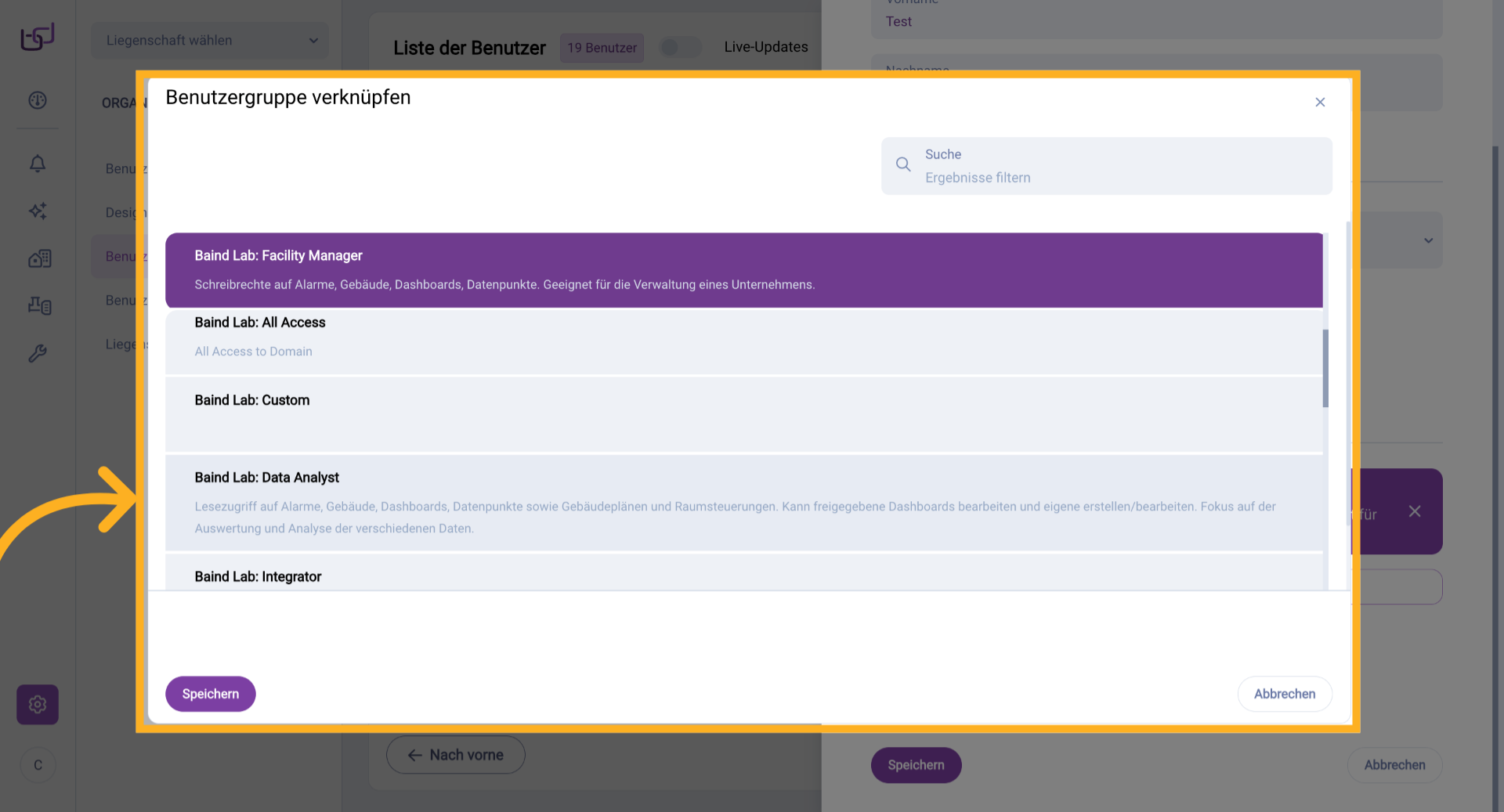Open the dashboard gauge icon

(38, 100)
